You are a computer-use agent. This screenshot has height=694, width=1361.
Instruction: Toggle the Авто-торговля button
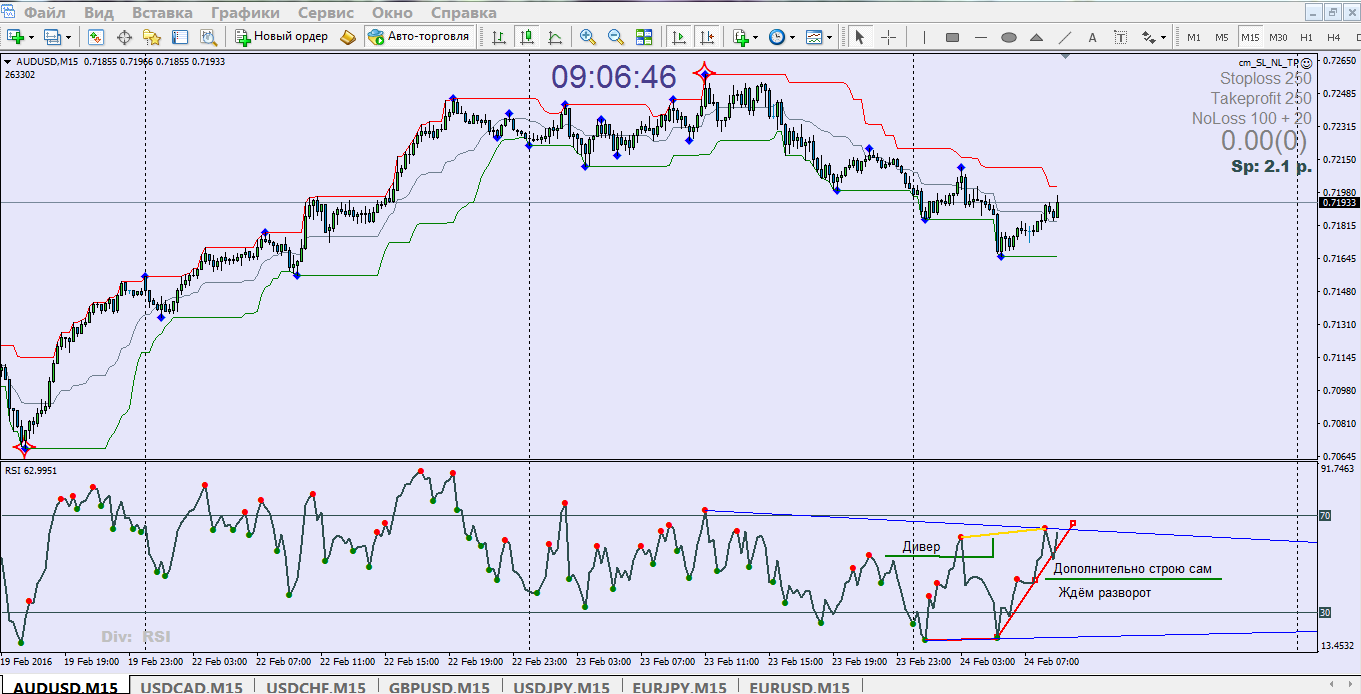coord(418,37)
